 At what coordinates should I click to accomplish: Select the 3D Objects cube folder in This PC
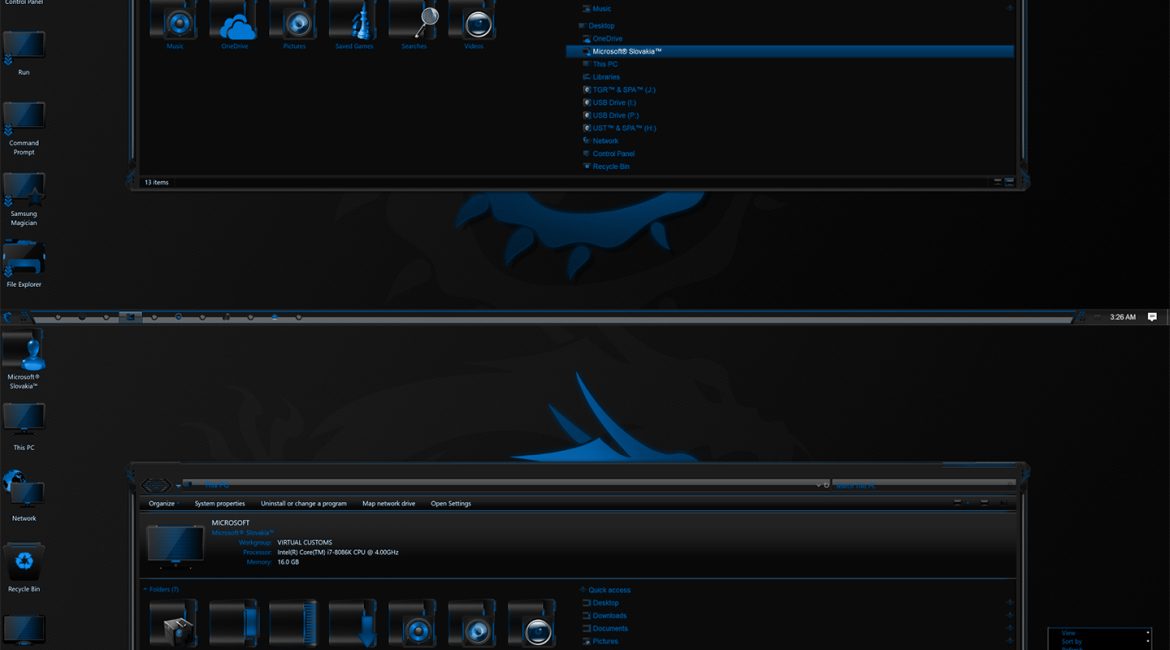[173, 622]
